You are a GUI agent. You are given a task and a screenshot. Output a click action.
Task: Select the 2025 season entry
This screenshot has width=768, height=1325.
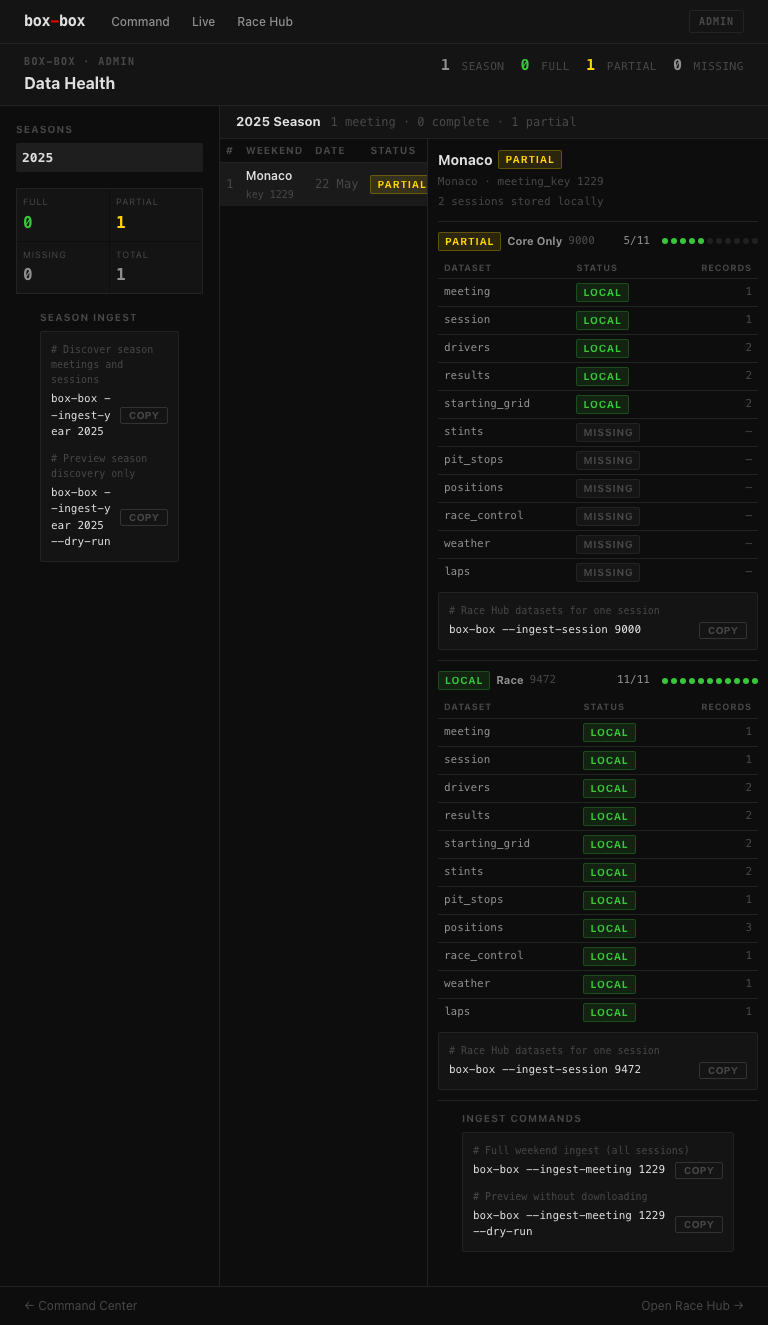pyautogui.click(x=109, y=157)
